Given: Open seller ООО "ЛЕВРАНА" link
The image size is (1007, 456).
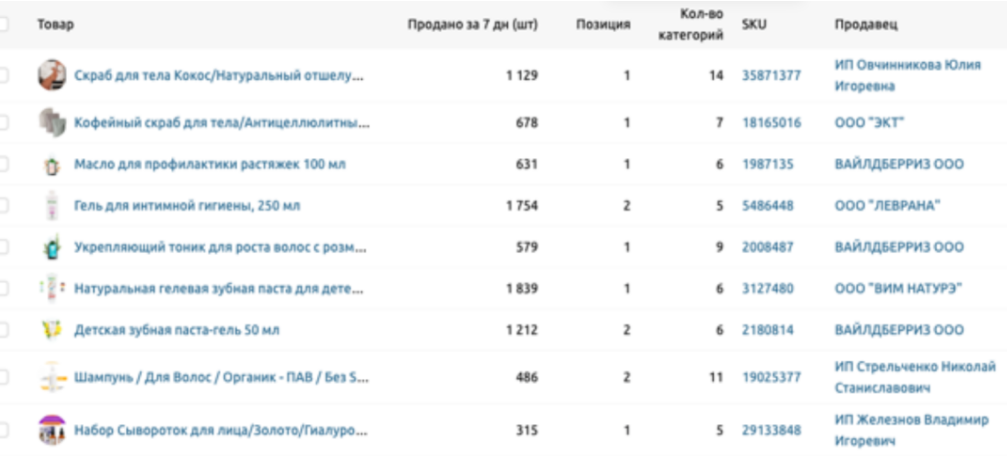Looking at the screenshot, I should pos(888,206).
